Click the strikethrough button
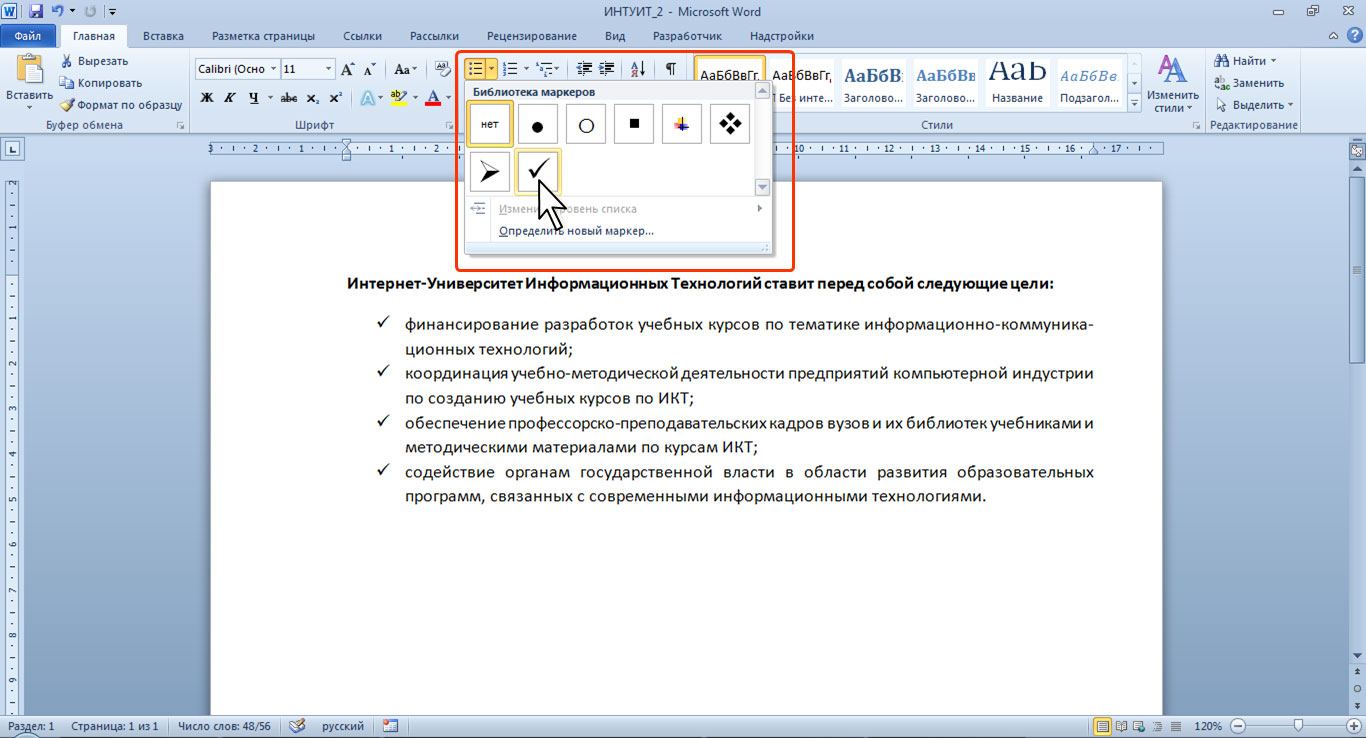 coord(289,98)
